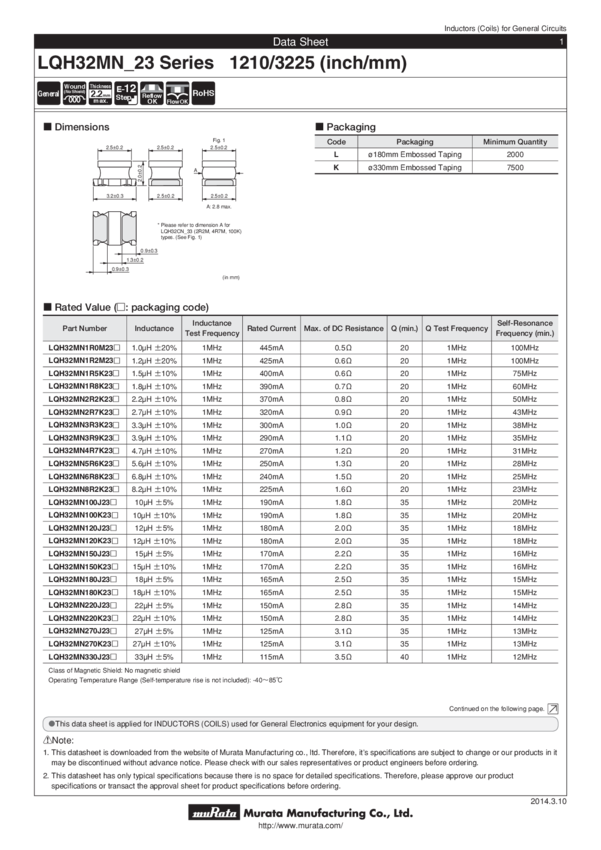
Task: Click the bottom-view dimension drawing with 1.3±0.2
Action: (x=121, y=242)
